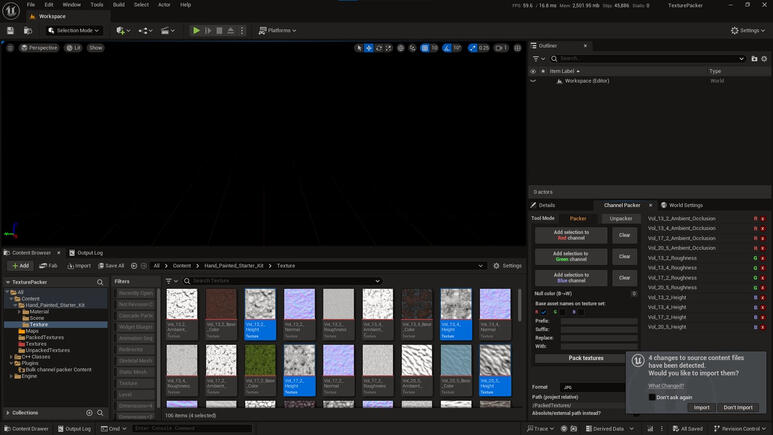Open the Selection Mode dropdown
773x435 pixels.
click(73, 31)
